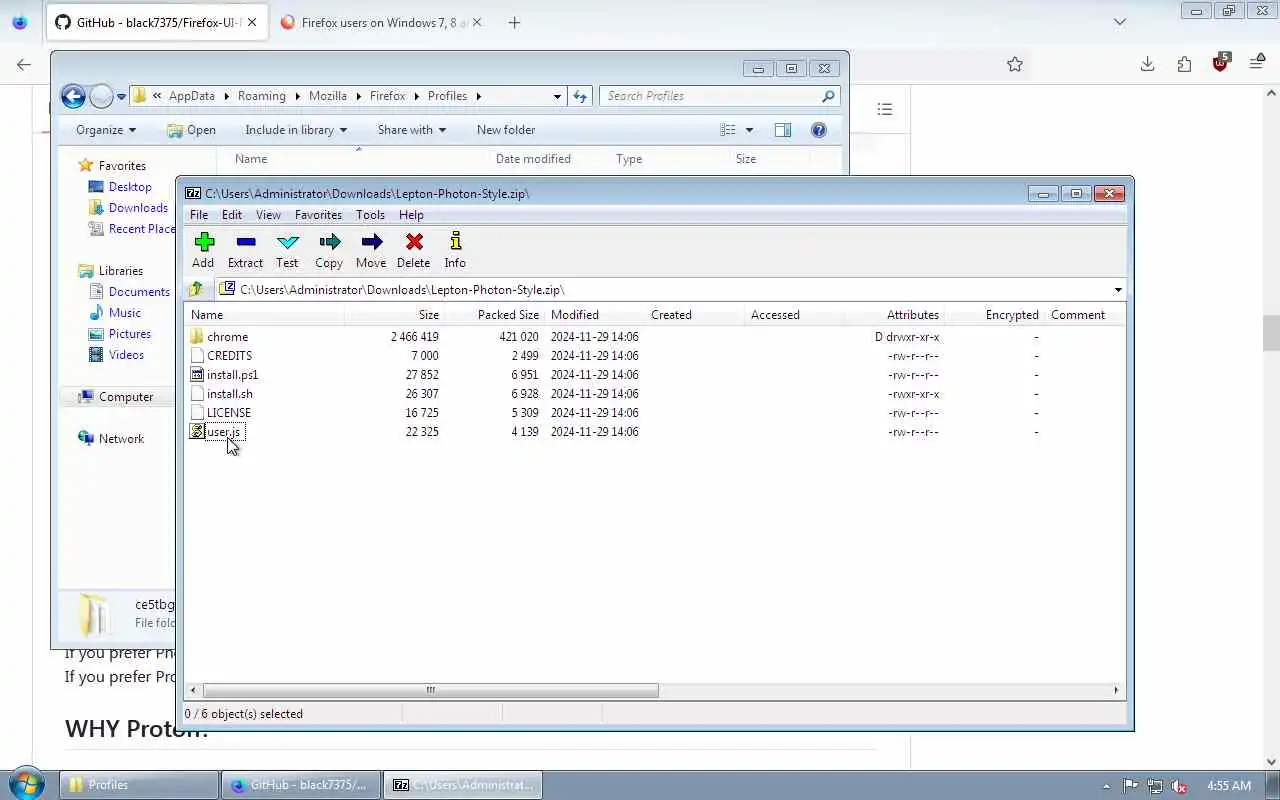Image resolution: width=1280 pixels, height=800 pixels.
Task: Select Computer in Explorer navigation pane
Action: coord(126,397)
